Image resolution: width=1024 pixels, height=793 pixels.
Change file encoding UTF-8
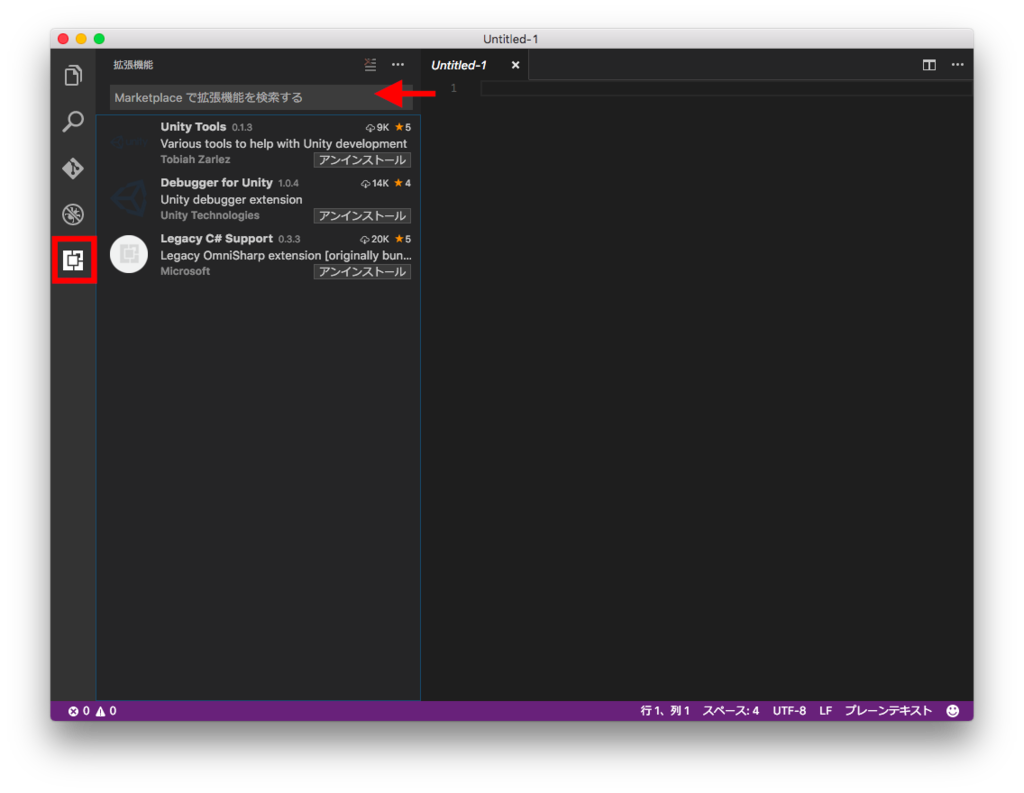tap(789, 711)
